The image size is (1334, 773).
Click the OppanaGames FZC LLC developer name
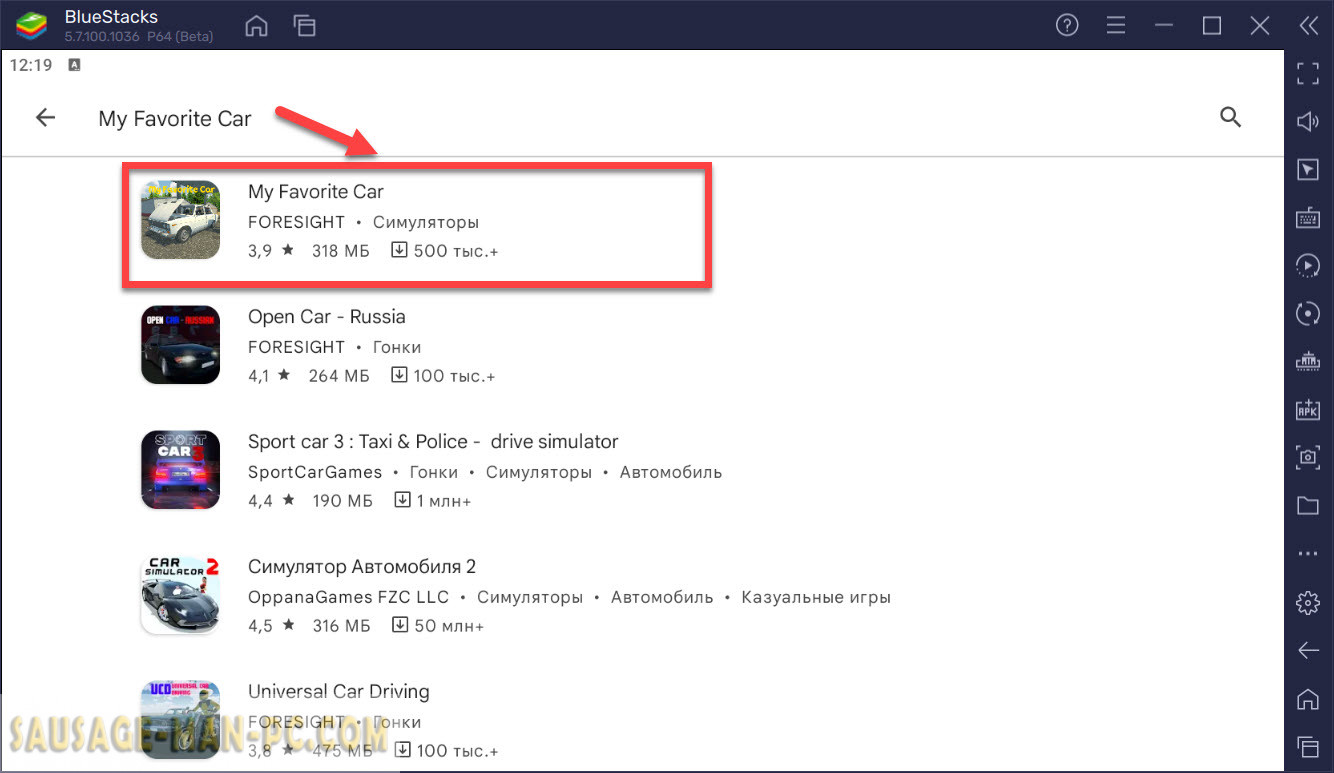(x=349, y=597)
